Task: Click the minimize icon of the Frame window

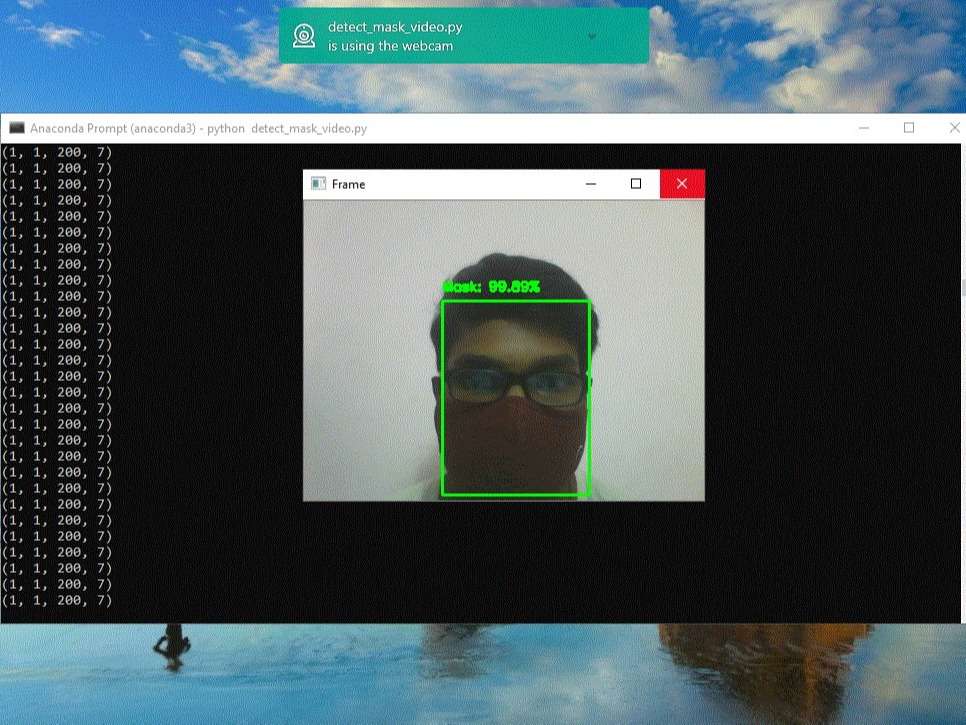Action: pyautogui.click(x=590, y=184)
